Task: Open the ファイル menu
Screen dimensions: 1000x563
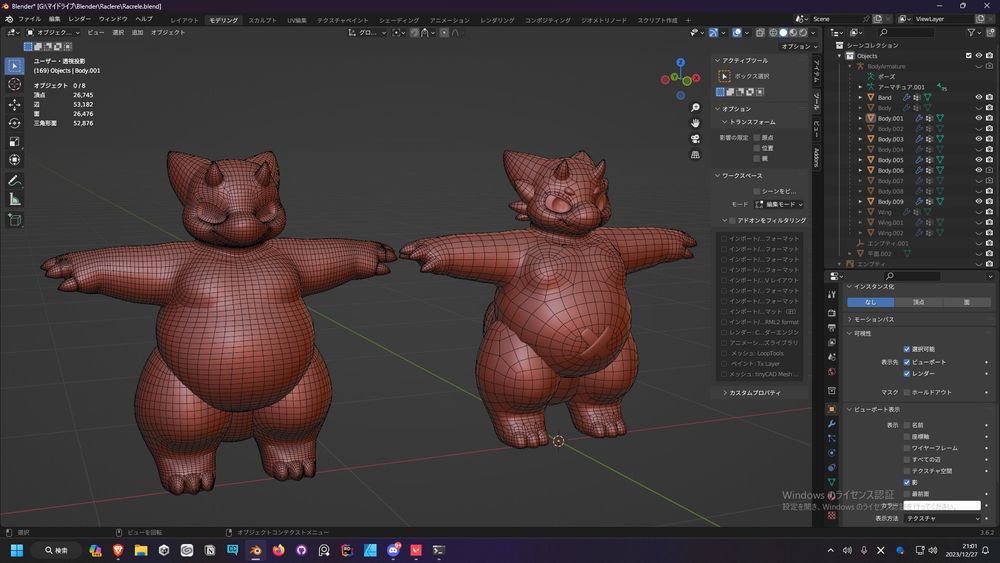Action: (x=29, y=19)
